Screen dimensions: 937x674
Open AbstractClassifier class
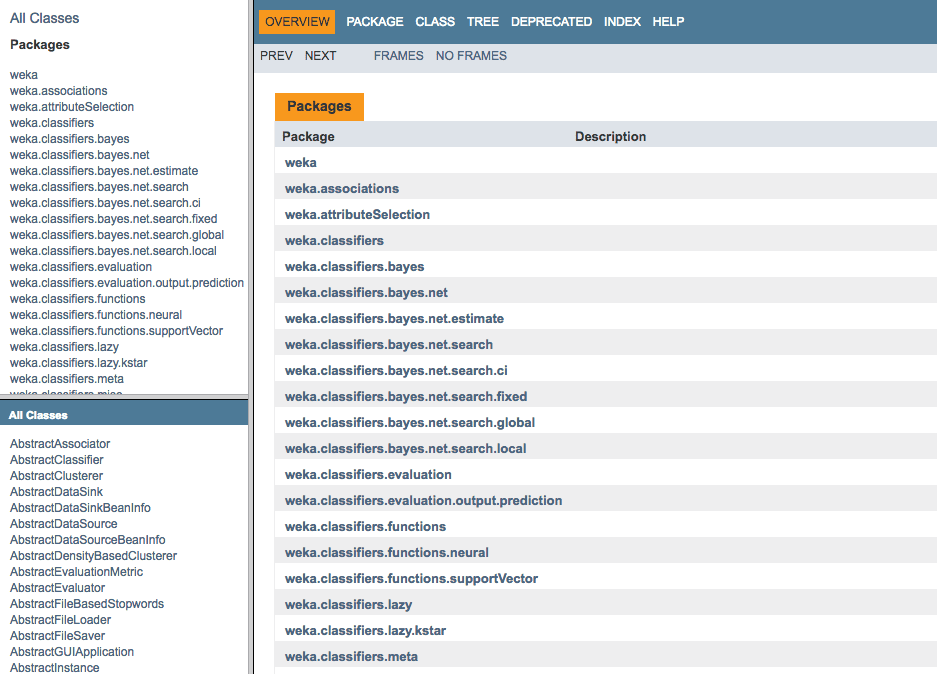coord(57,460)
